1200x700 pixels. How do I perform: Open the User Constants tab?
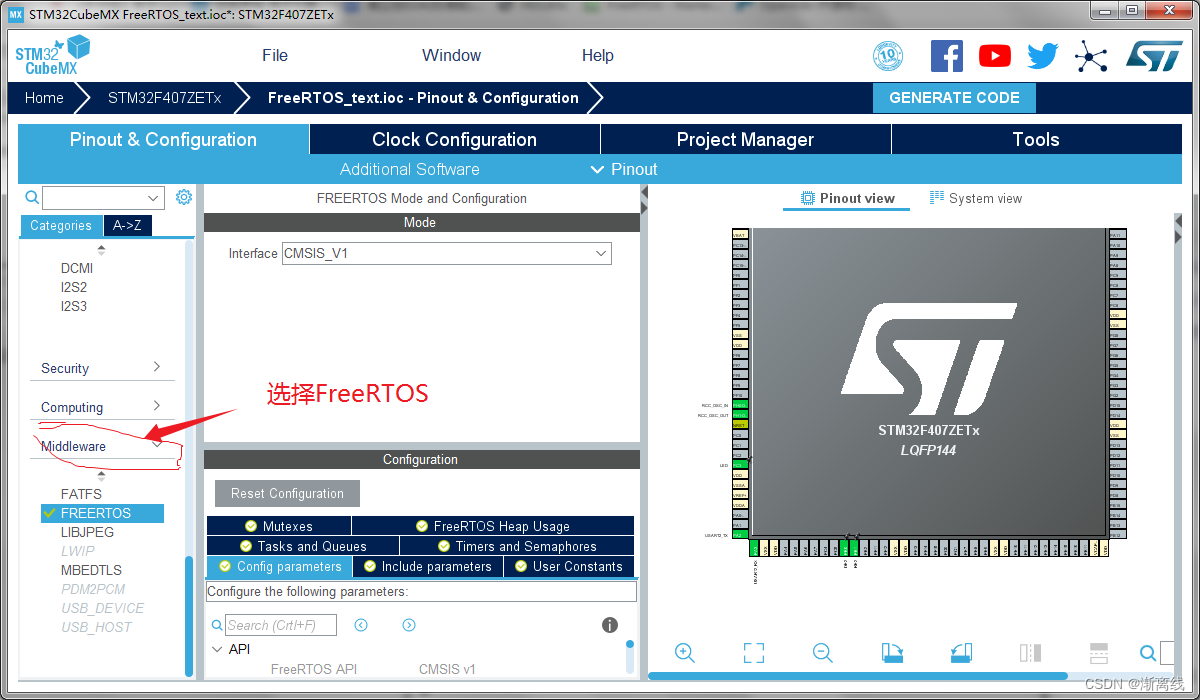click(569, 566)
